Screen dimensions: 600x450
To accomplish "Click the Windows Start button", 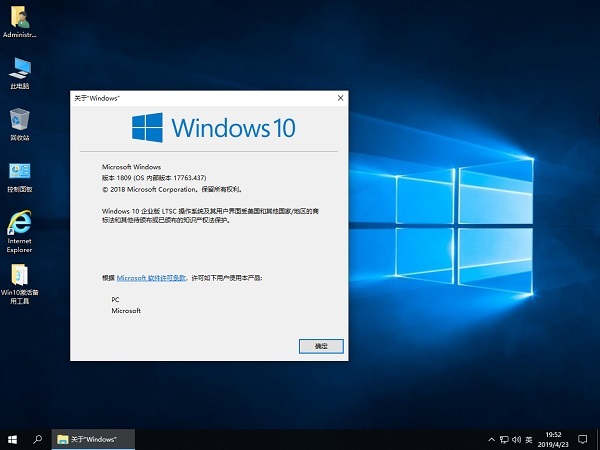I will click(x=12, y=439).
